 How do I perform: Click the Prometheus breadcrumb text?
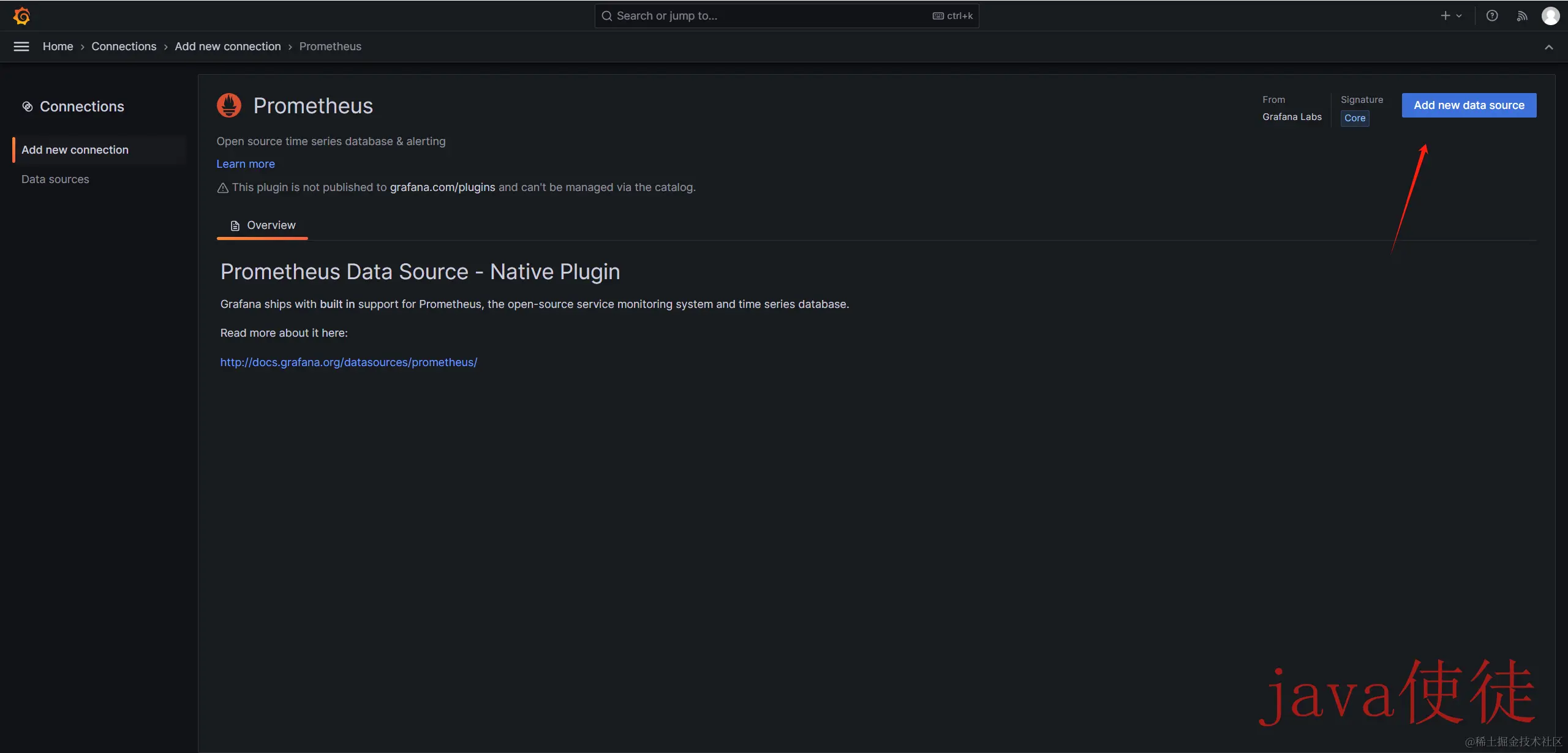coord(330,47)
